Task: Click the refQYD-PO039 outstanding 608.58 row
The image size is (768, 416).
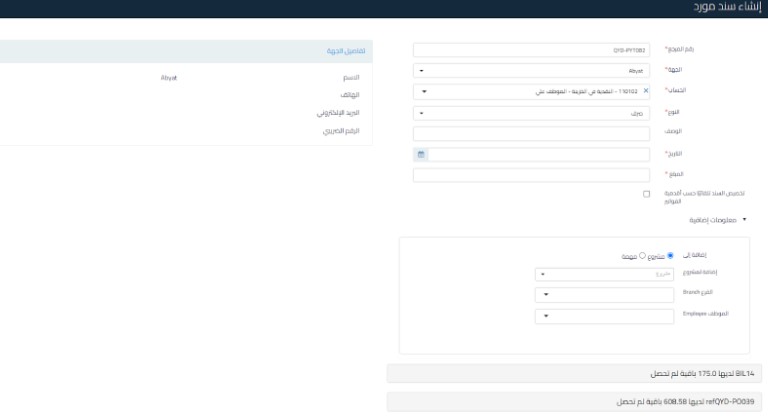Action: (x=574, y=401)
